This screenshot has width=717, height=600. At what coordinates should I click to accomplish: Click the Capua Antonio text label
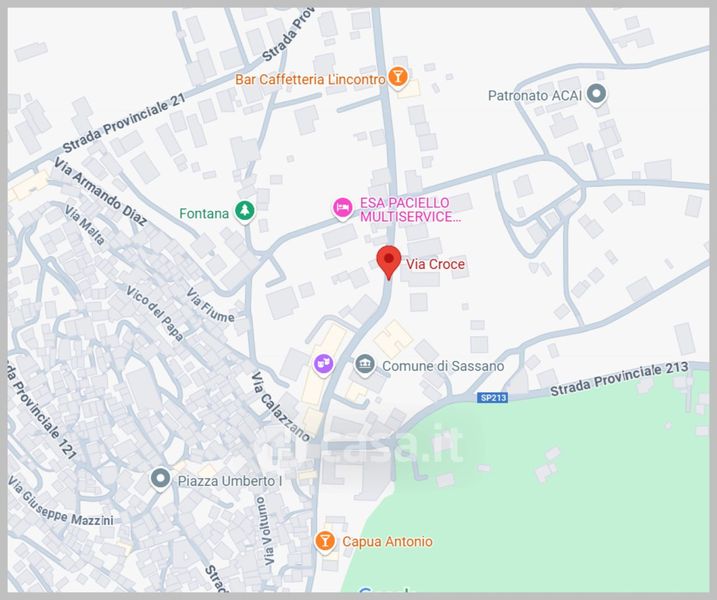pyautogui.click(x=387, y=541)
